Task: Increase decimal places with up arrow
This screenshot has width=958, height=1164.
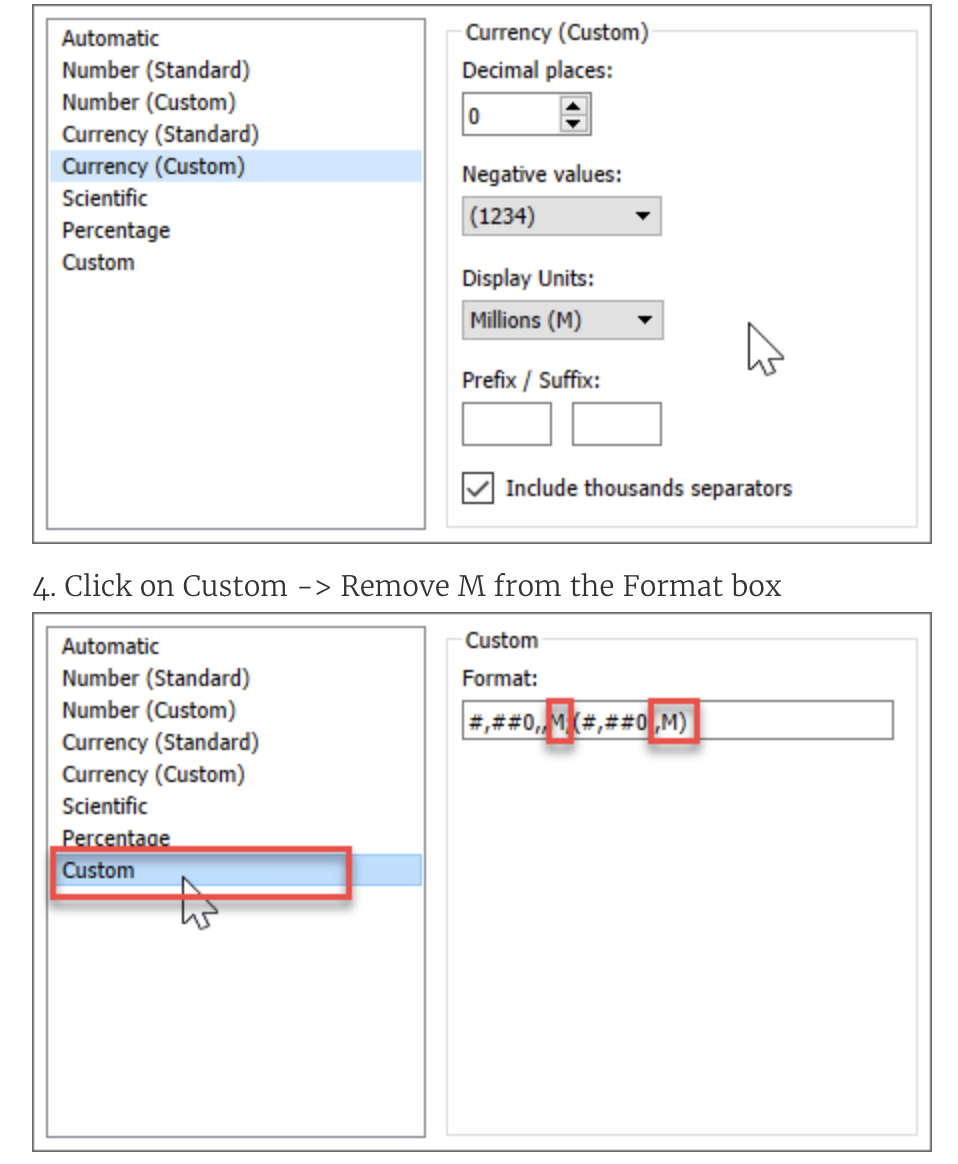Action: point(573,105)
